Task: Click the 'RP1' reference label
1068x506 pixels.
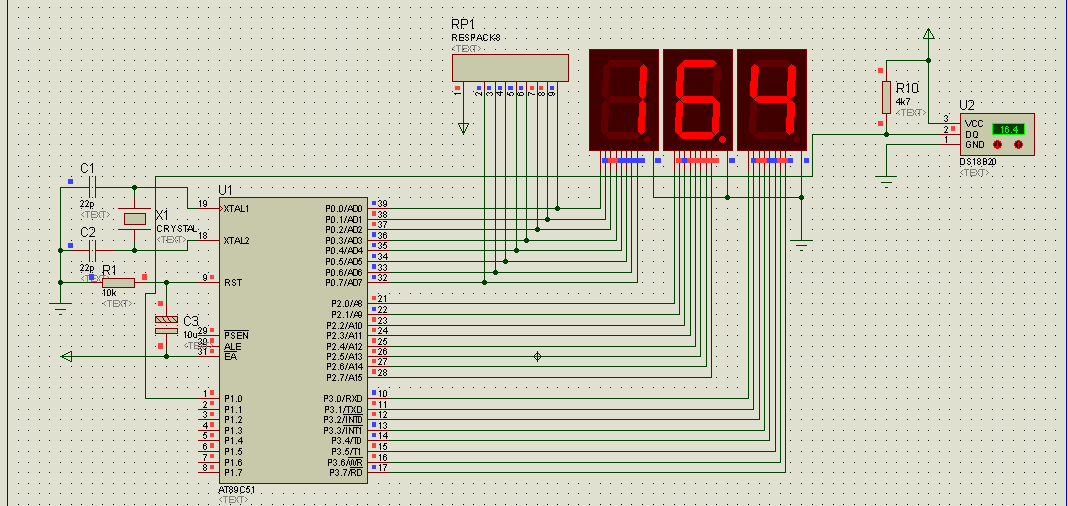Action: click(463, 25)
